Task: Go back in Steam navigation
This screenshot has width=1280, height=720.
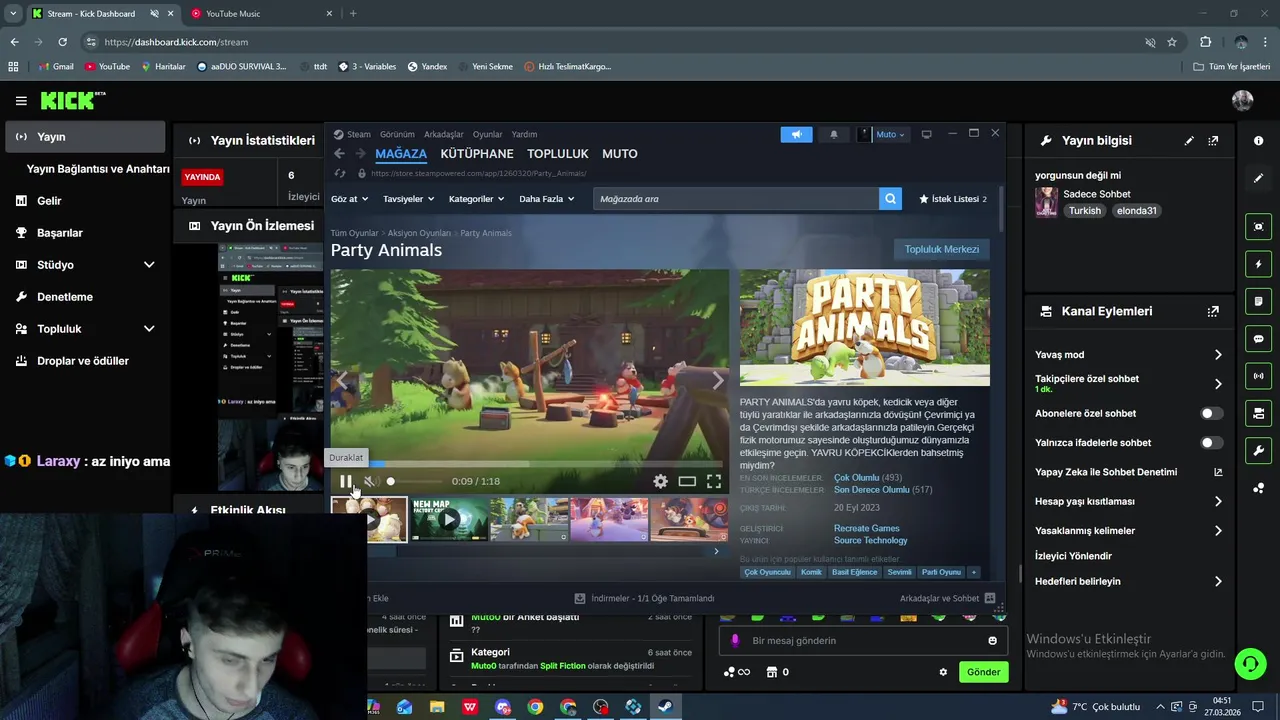Action: (339, 153)
